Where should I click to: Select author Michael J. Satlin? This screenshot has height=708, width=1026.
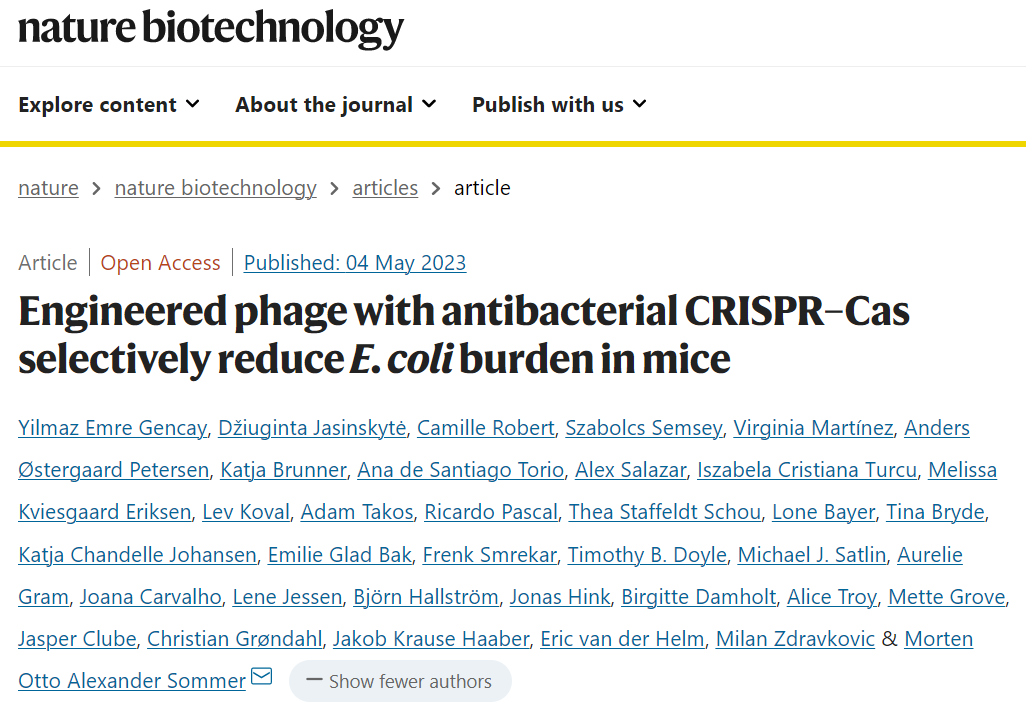pos(812,554)
